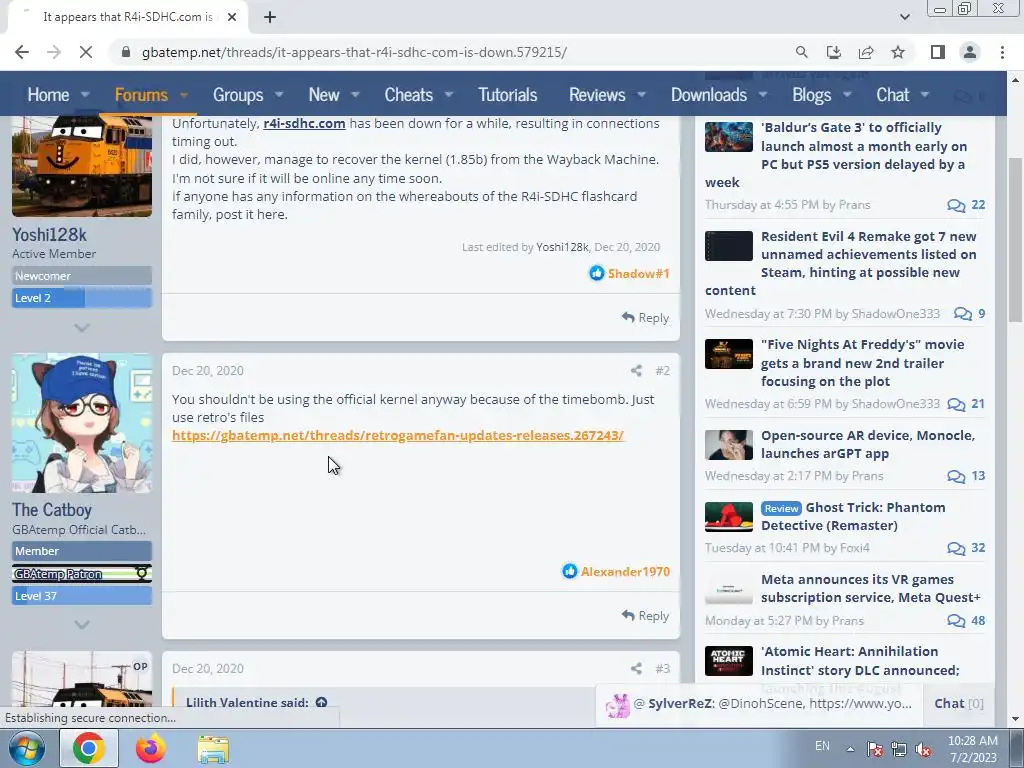Open comments icon for Ghost Trick review

coord(956,548)
